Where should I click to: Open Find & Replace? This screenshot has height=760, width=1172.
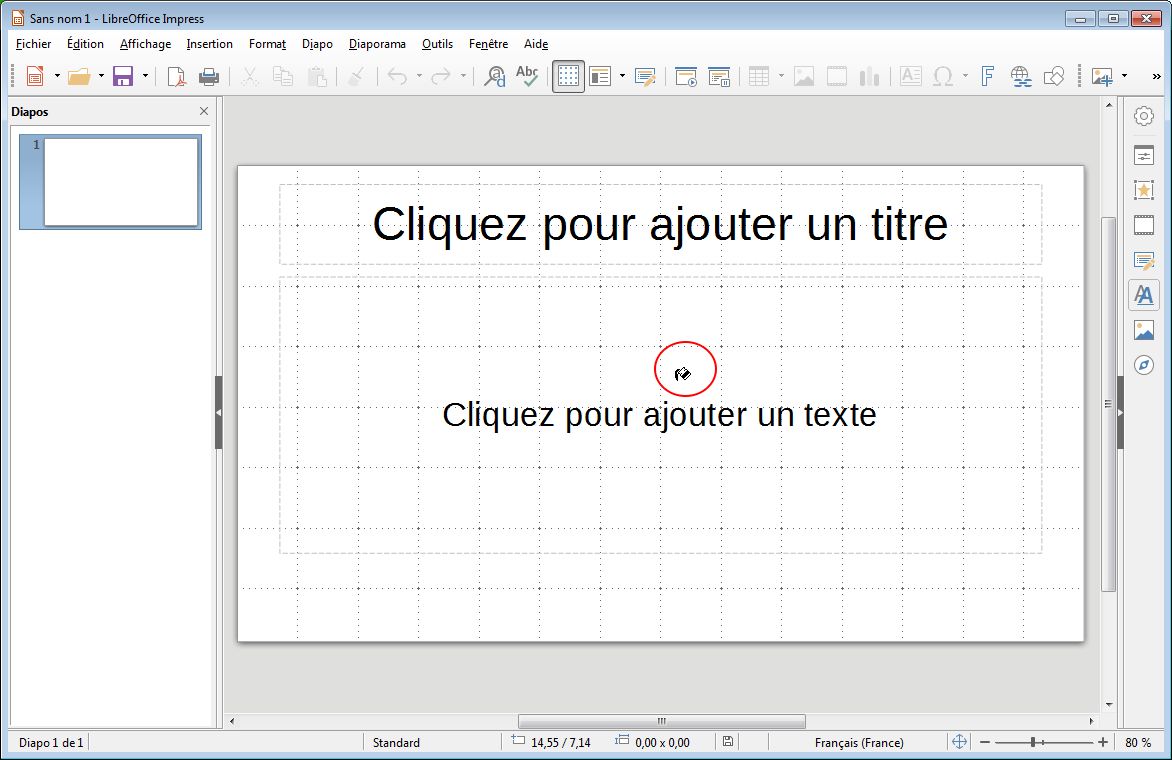click(x=494, y=76)
